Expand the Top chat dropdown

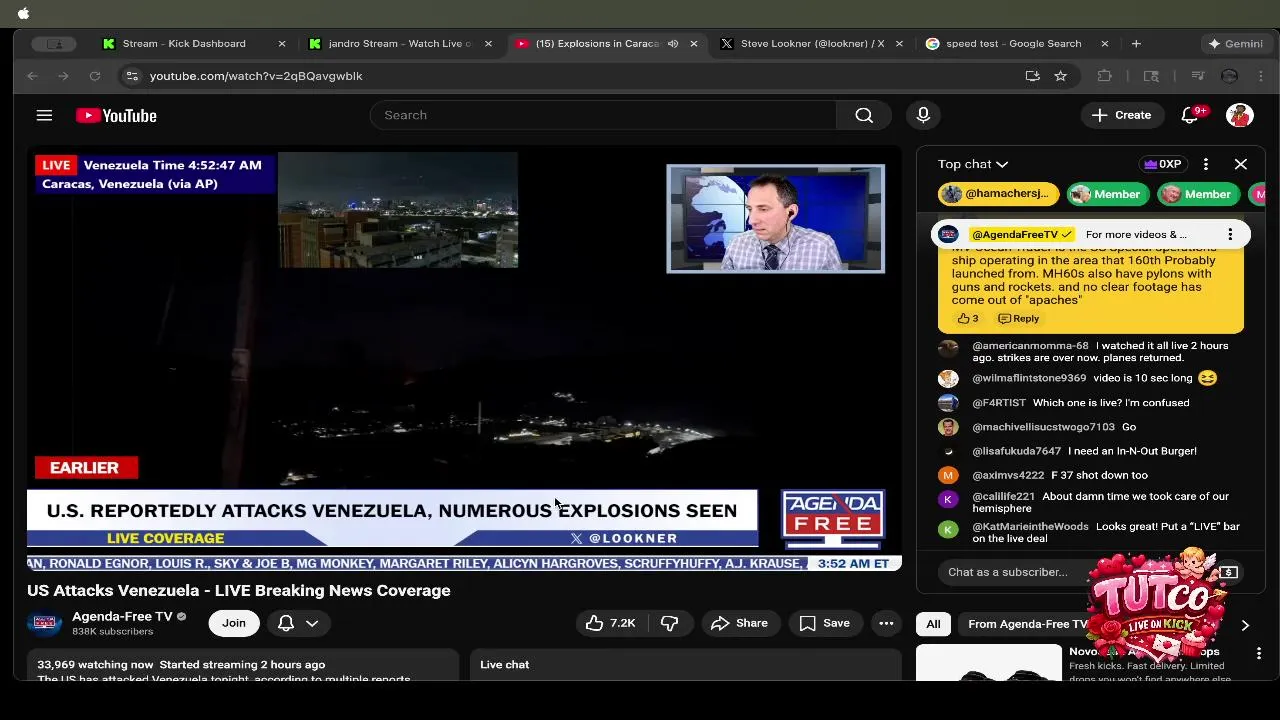pos(973,164)
